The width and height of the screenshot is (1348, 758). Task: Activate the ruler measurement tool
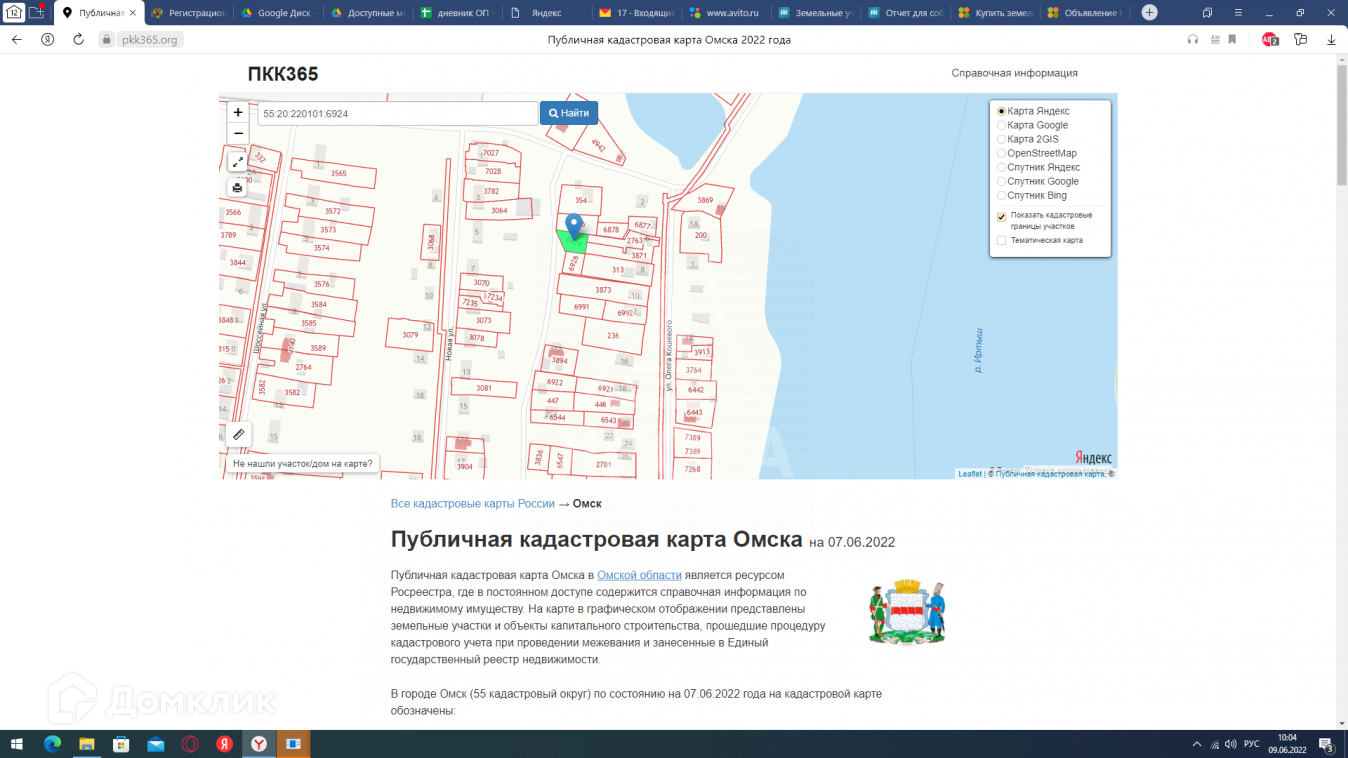click(x=238, y=434)
